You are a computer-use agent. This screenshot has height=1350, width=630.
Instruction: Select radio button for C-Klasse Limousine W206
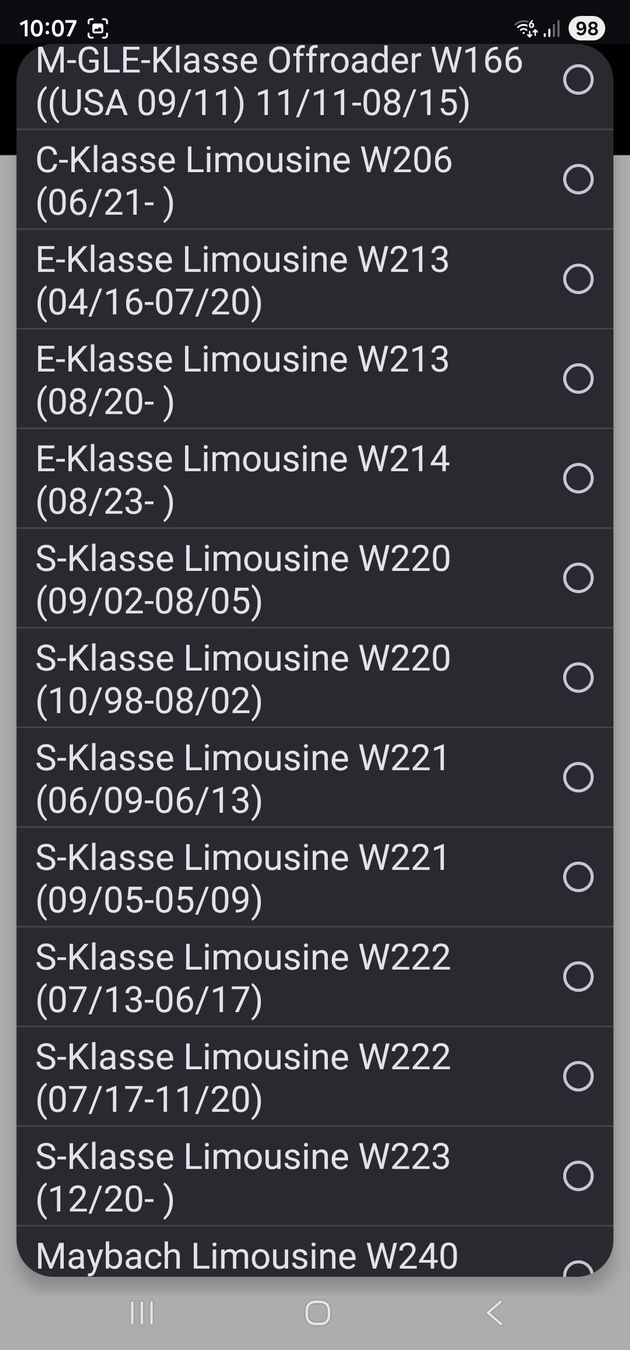click(x=578, y=179)
